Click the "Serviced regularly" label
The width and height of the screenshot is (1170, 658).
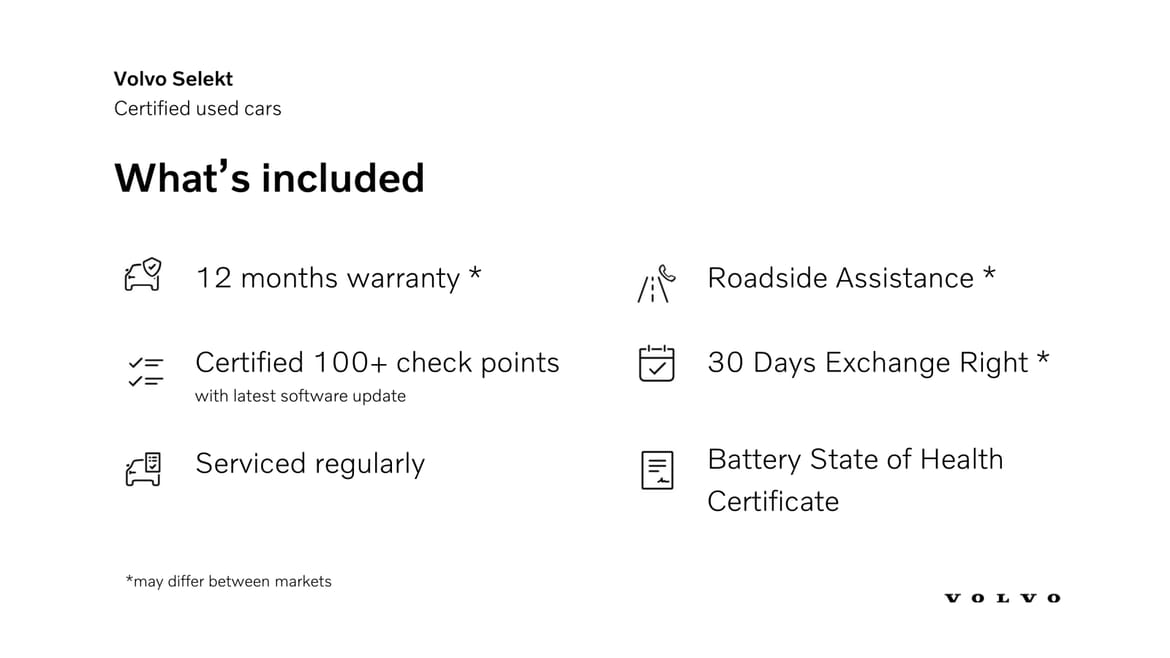[310, 464]
